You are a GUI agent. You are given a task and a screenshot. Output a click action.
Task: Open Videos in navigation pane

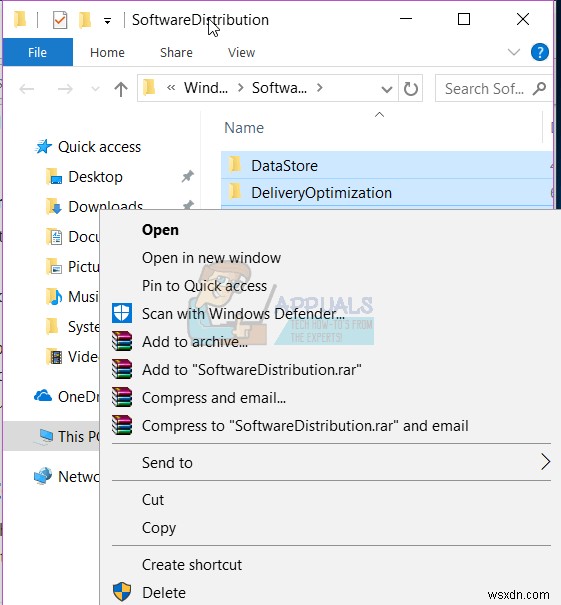pyautogui.click(x=73, y=357)
